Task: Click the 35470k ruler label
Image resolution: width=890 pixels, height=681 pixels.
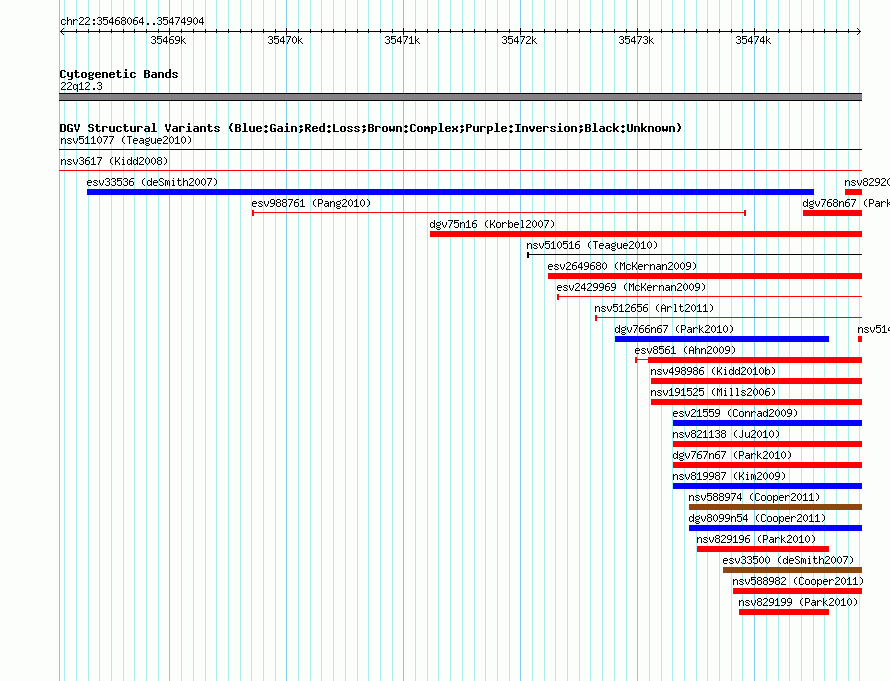Action: click(x=285, y=40)
